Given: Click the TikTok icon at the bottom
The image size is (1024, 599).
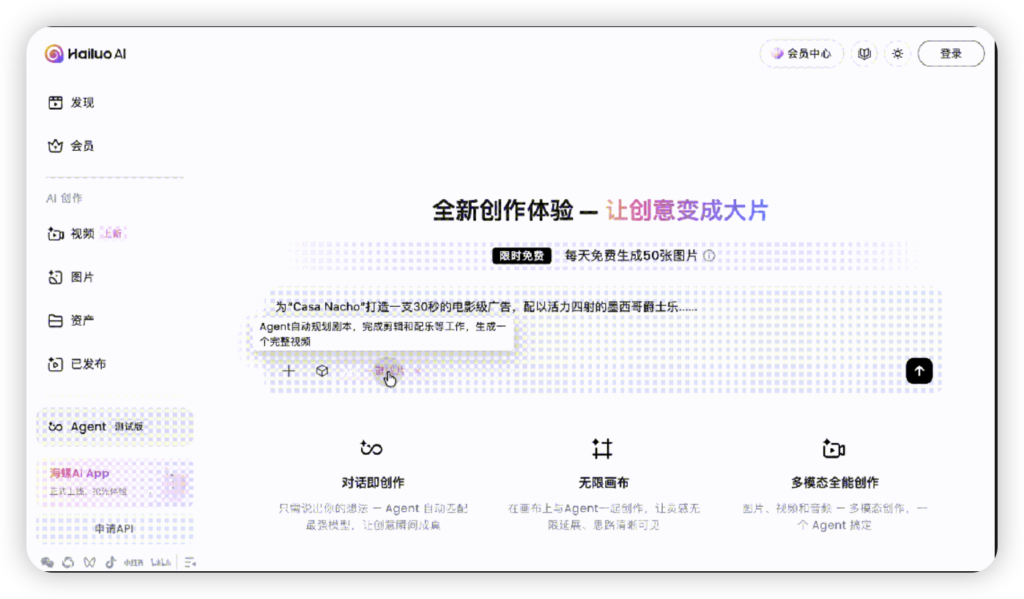Looking at the screenshot, I should pos(111,562).
